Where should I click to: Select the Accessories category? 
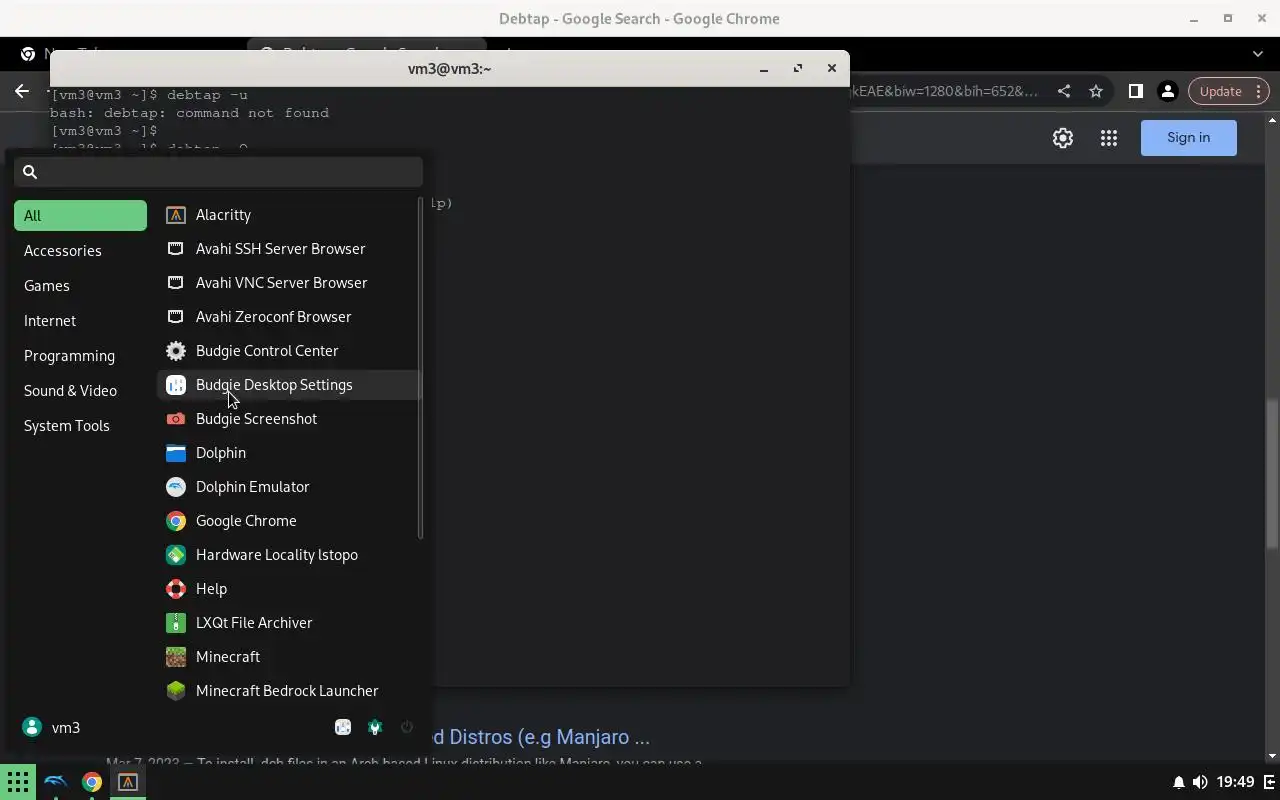click(80, 251)
